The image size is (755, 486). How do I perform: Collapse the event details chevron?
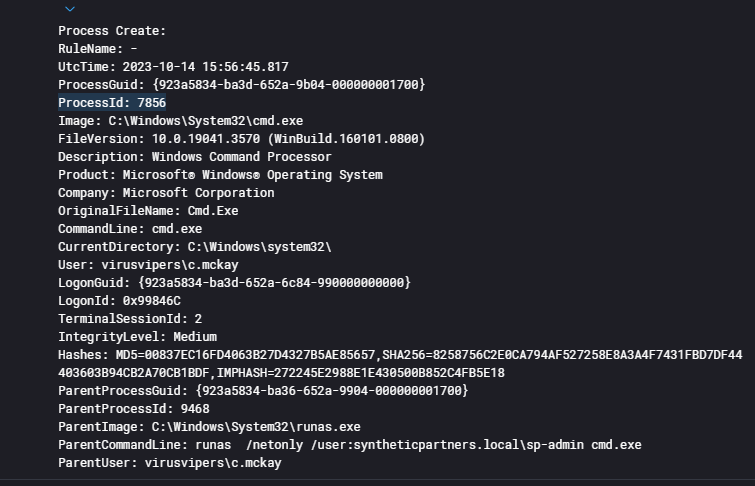coord(69,9)
